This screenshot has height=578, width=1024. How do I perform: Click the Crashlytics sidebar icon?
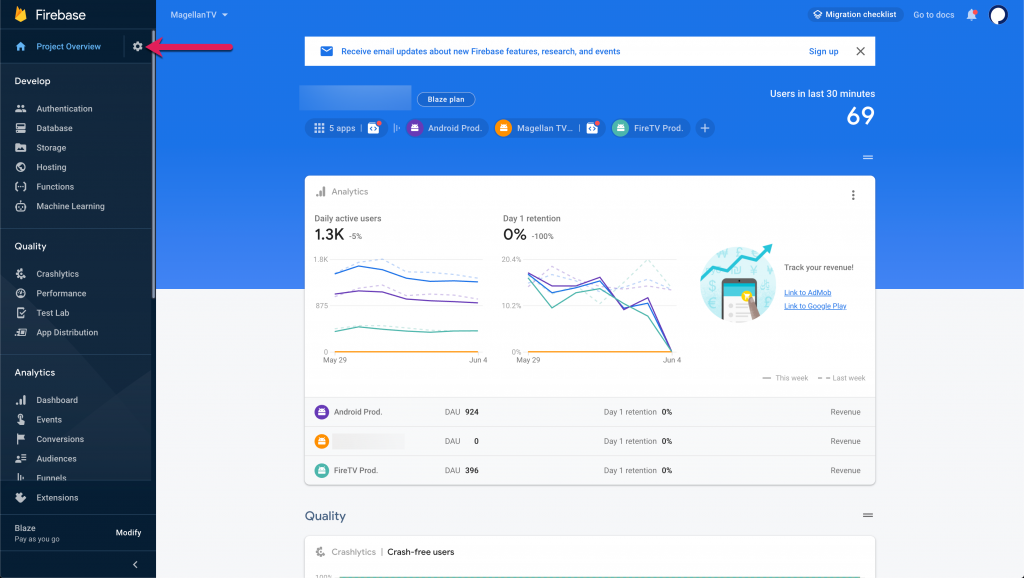(21, 274)
